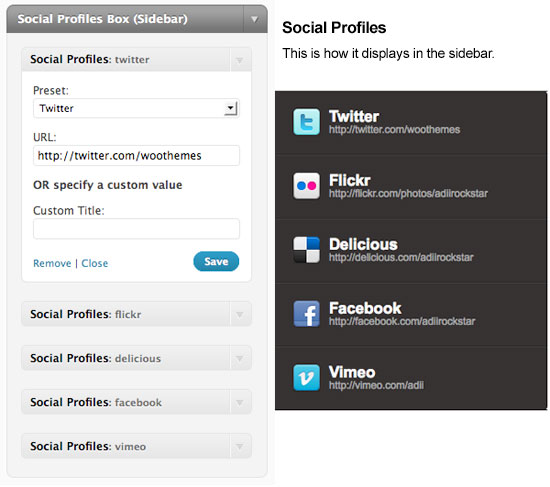Open the flickr.com/photos/adiirockstar link

408,194
